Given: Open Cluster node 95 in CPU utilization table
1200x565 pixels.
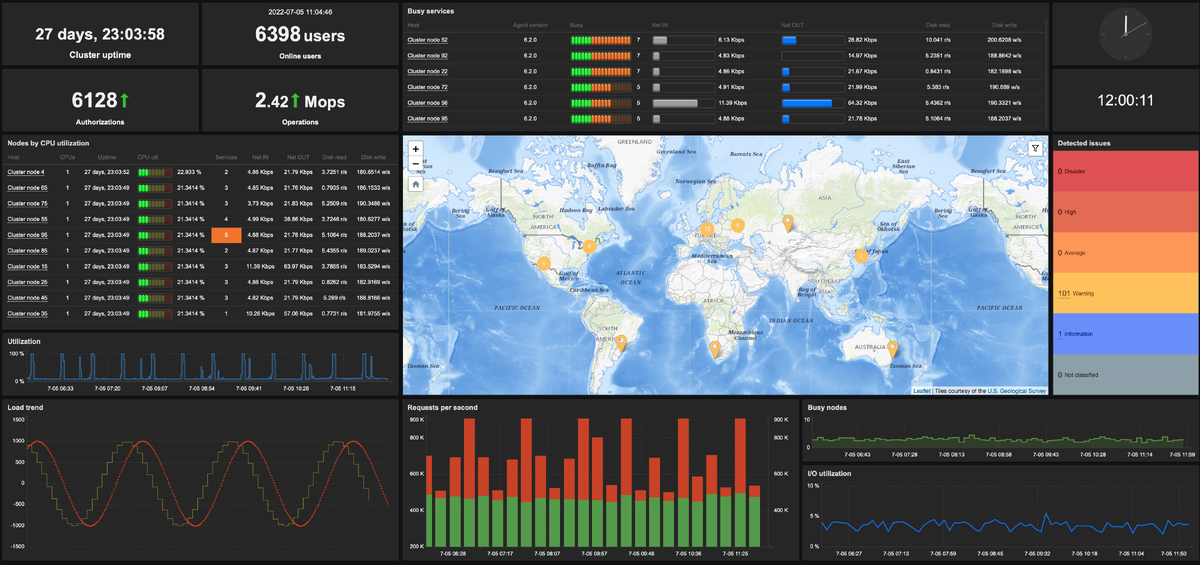Looking at the screenshot, I should 27,235.
